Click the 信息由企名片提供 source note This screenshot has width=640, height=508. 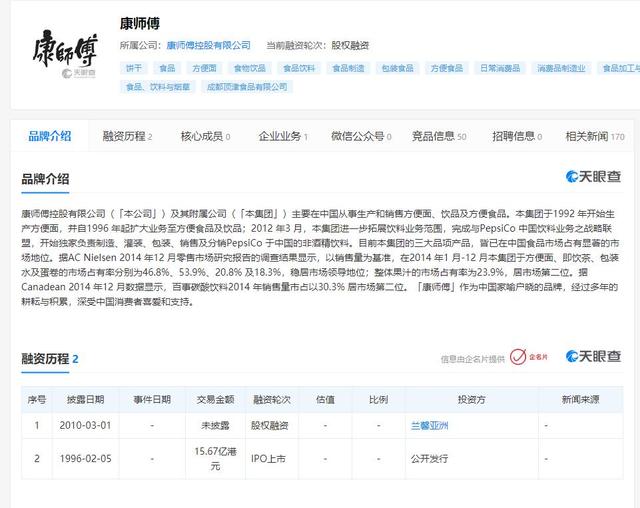point(473,359)
